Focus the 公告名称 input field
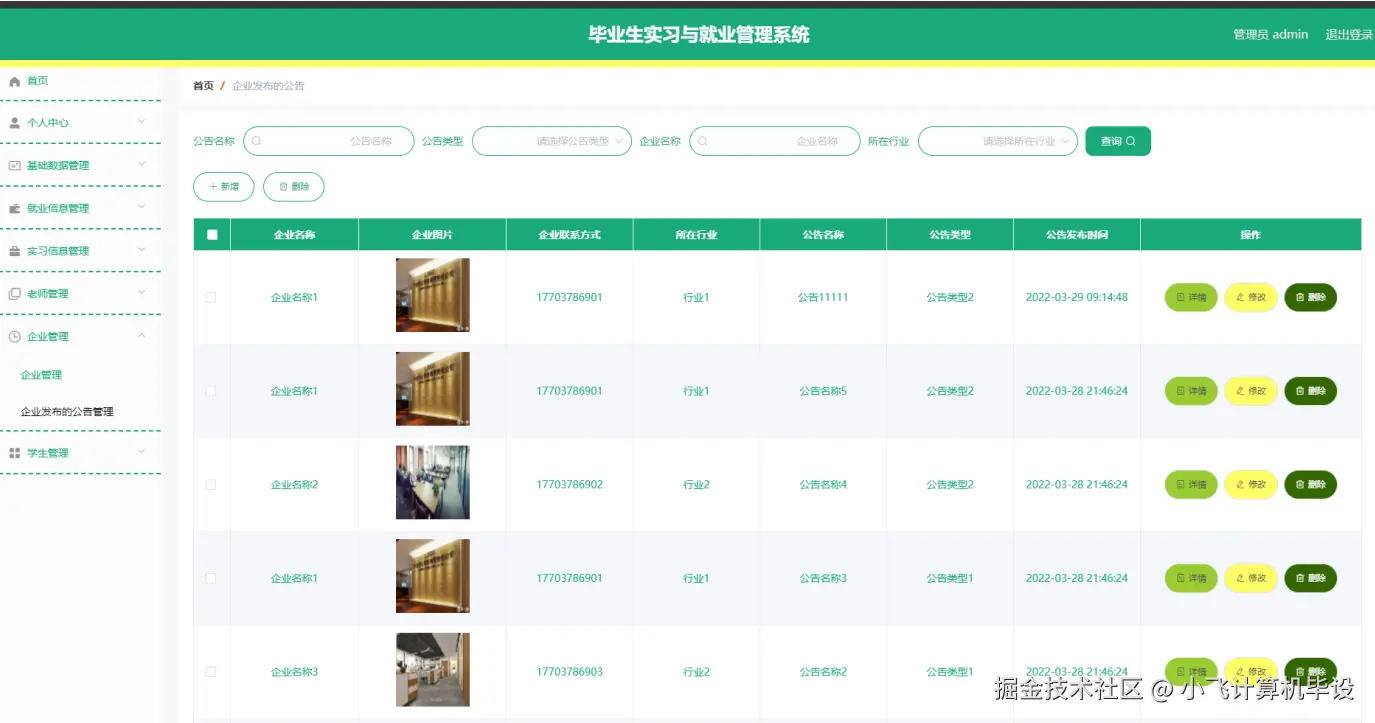Image resolution: width=1375 pixels, height=723 pixels. click(329, 141)
